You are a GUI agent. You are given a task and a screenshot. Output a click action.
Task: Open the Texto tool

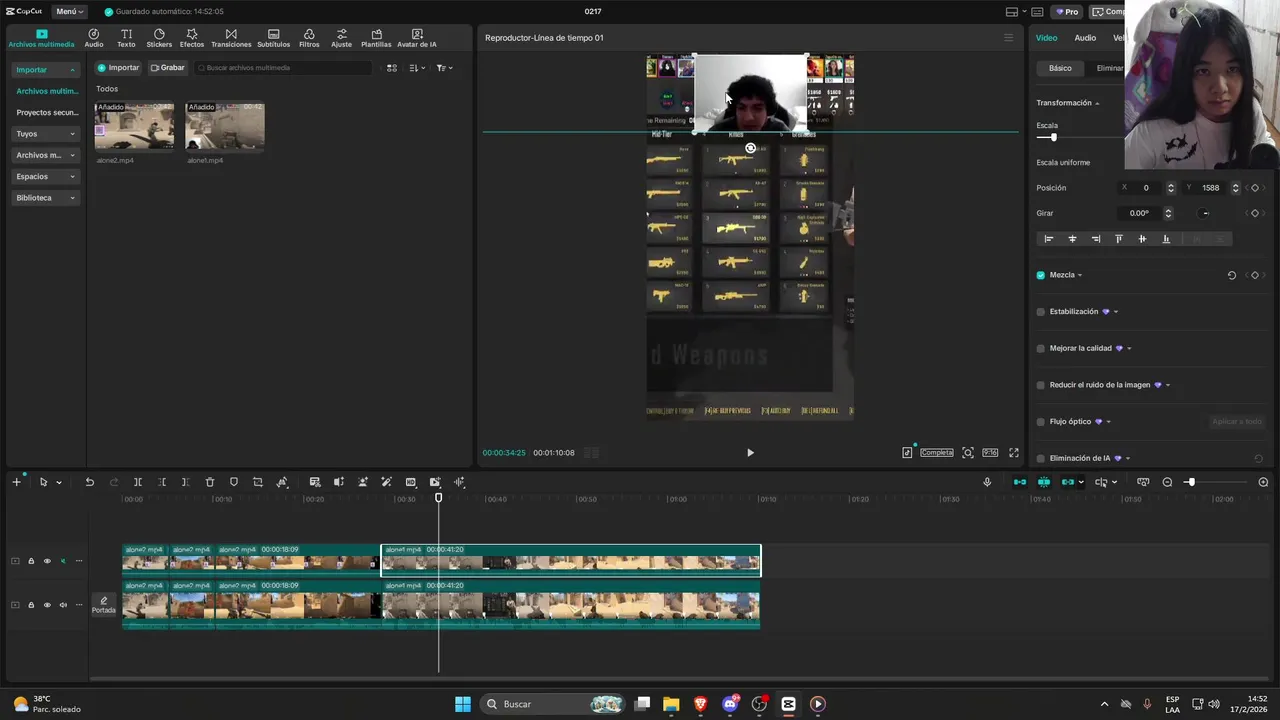(x=126, y=38)
